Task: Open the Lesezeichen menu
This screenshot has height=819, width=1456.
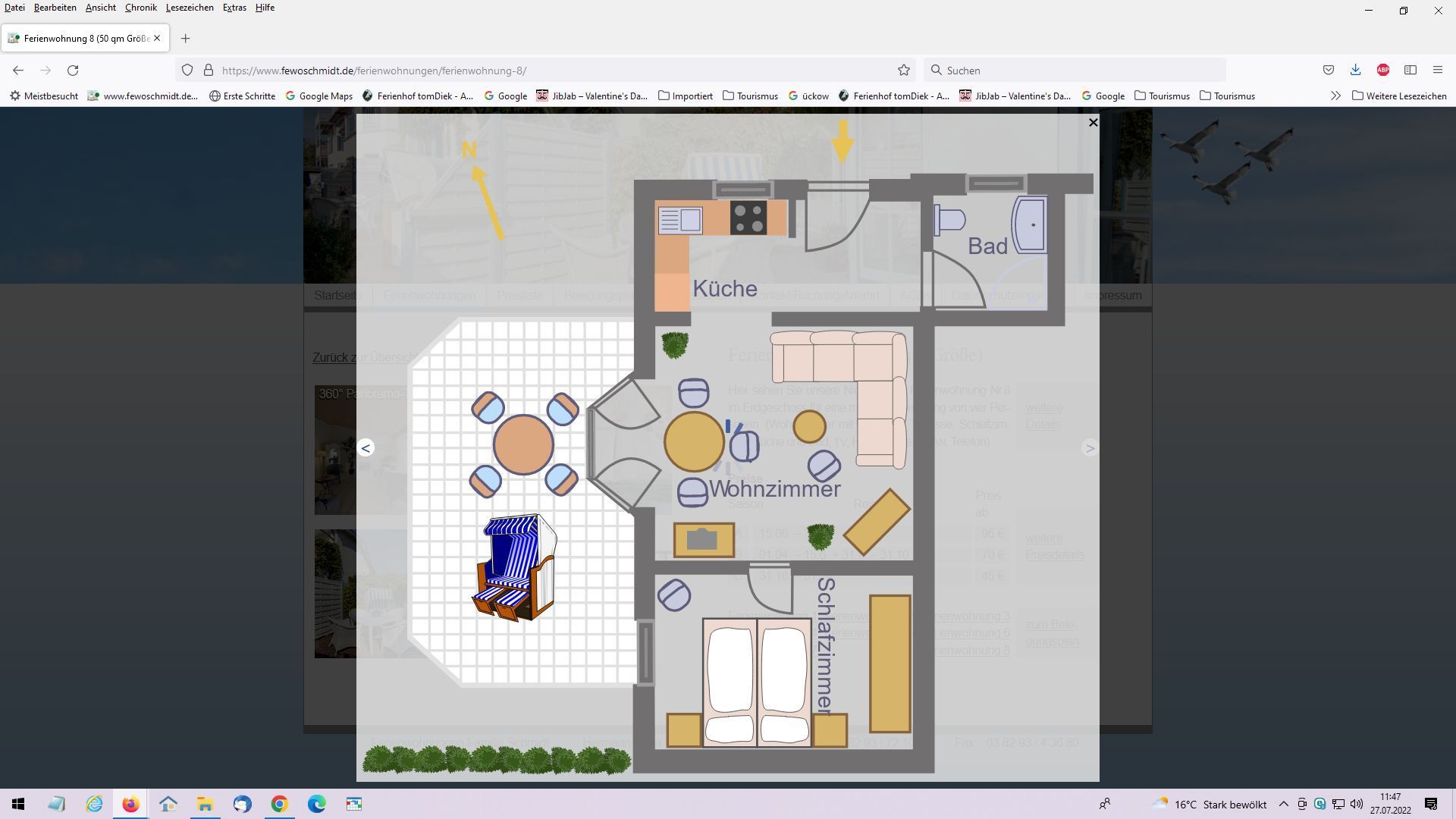Action: coord(189,8)
